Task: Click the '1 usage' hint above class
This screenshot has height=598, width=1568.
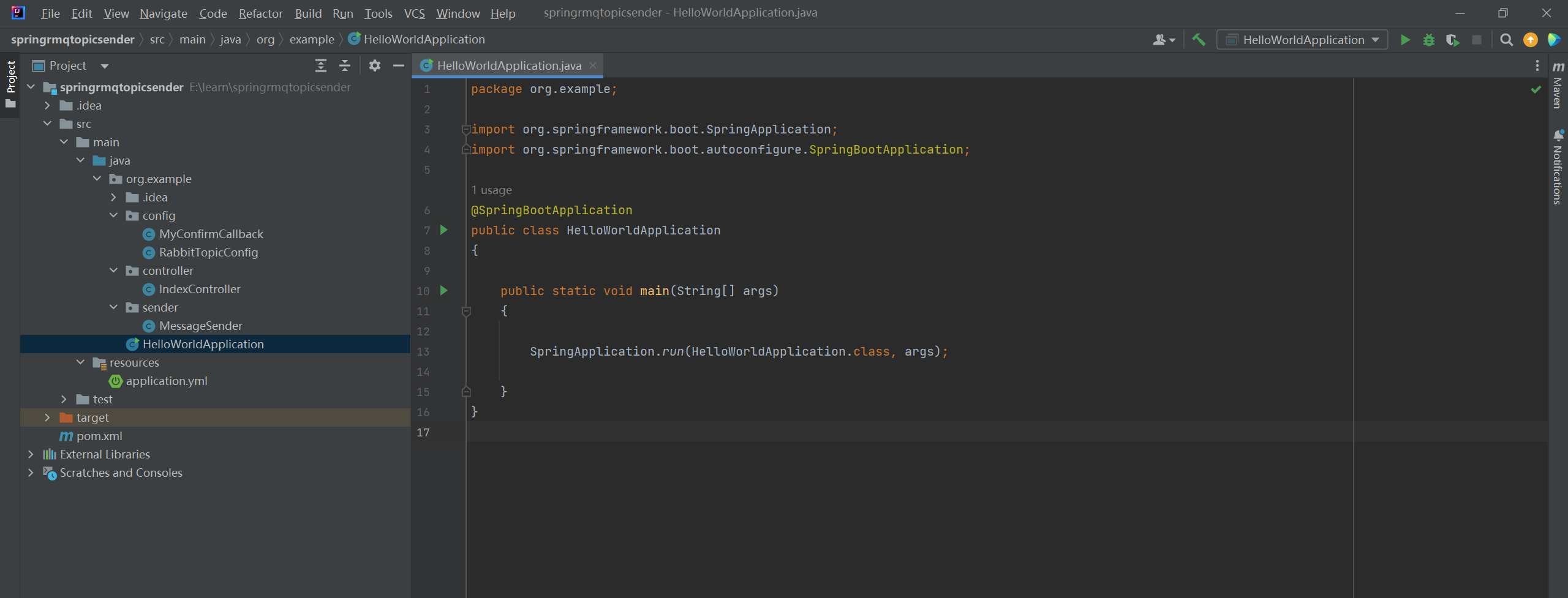Action: click(x=491, y=190)
